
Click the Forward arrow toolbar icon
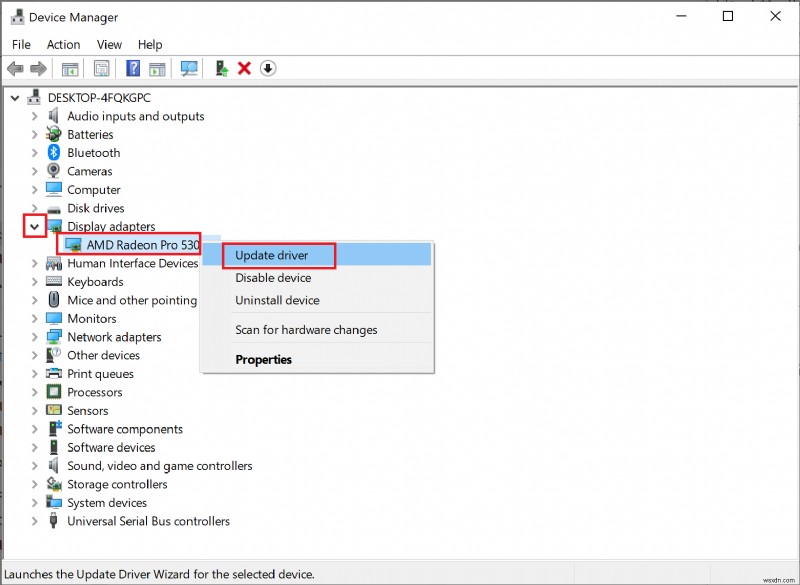tap(39, 68)
